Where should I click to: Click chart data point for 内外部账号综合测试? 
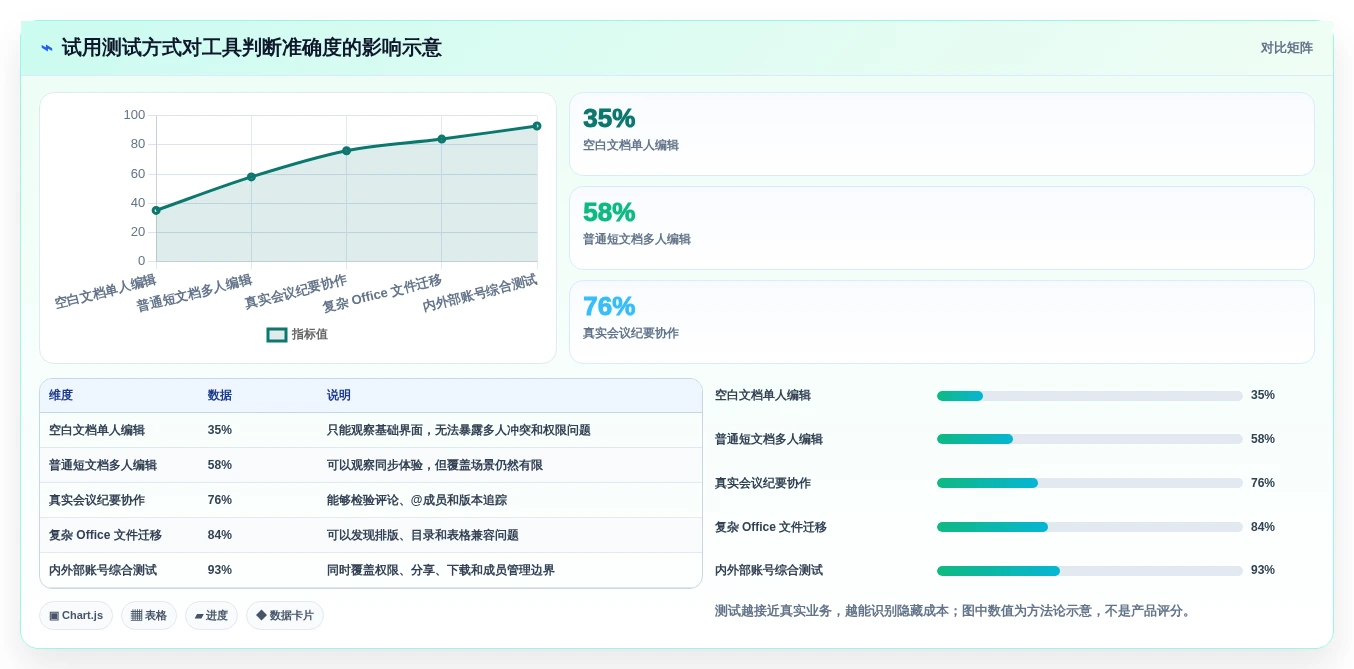[537, 126]
